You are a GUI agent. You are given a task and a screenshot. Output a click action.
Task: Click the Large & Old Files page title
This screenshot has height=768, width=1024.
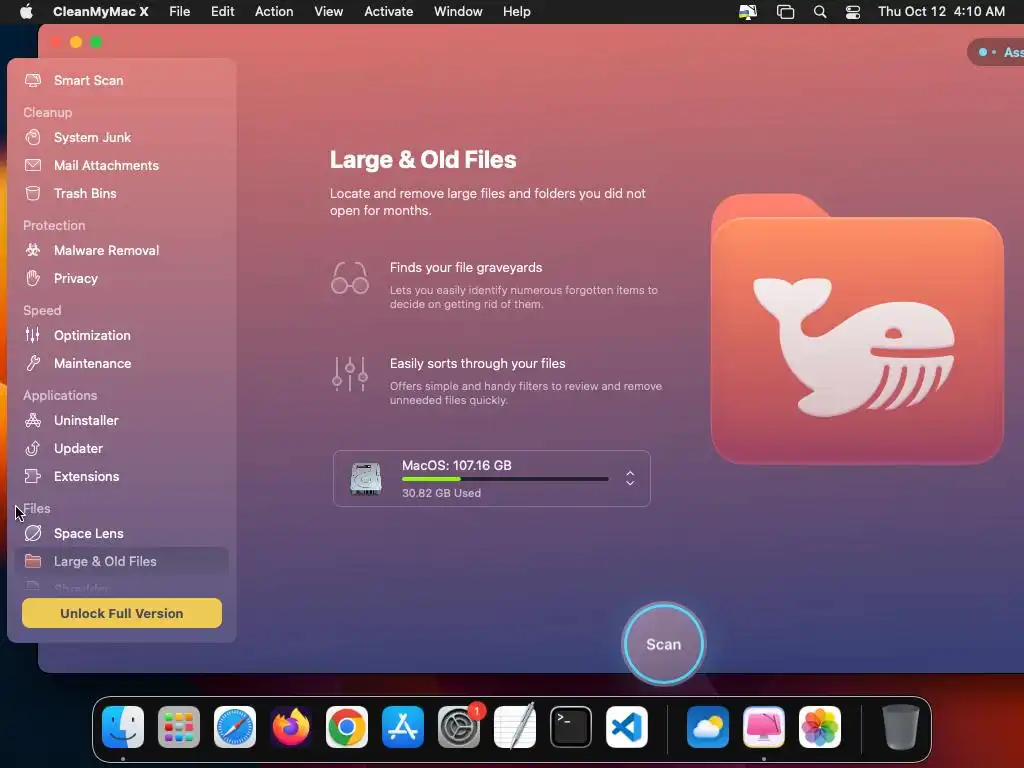(x=423, y=160)
